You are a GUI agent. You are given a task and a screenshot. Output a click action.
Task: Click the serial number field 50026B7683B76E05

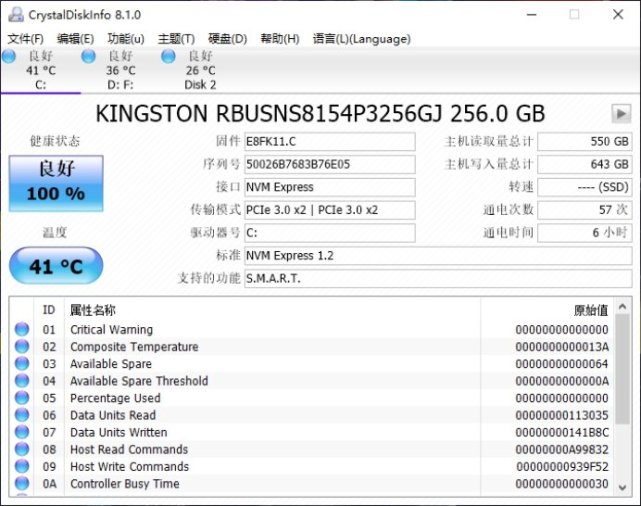coord(330,164)
